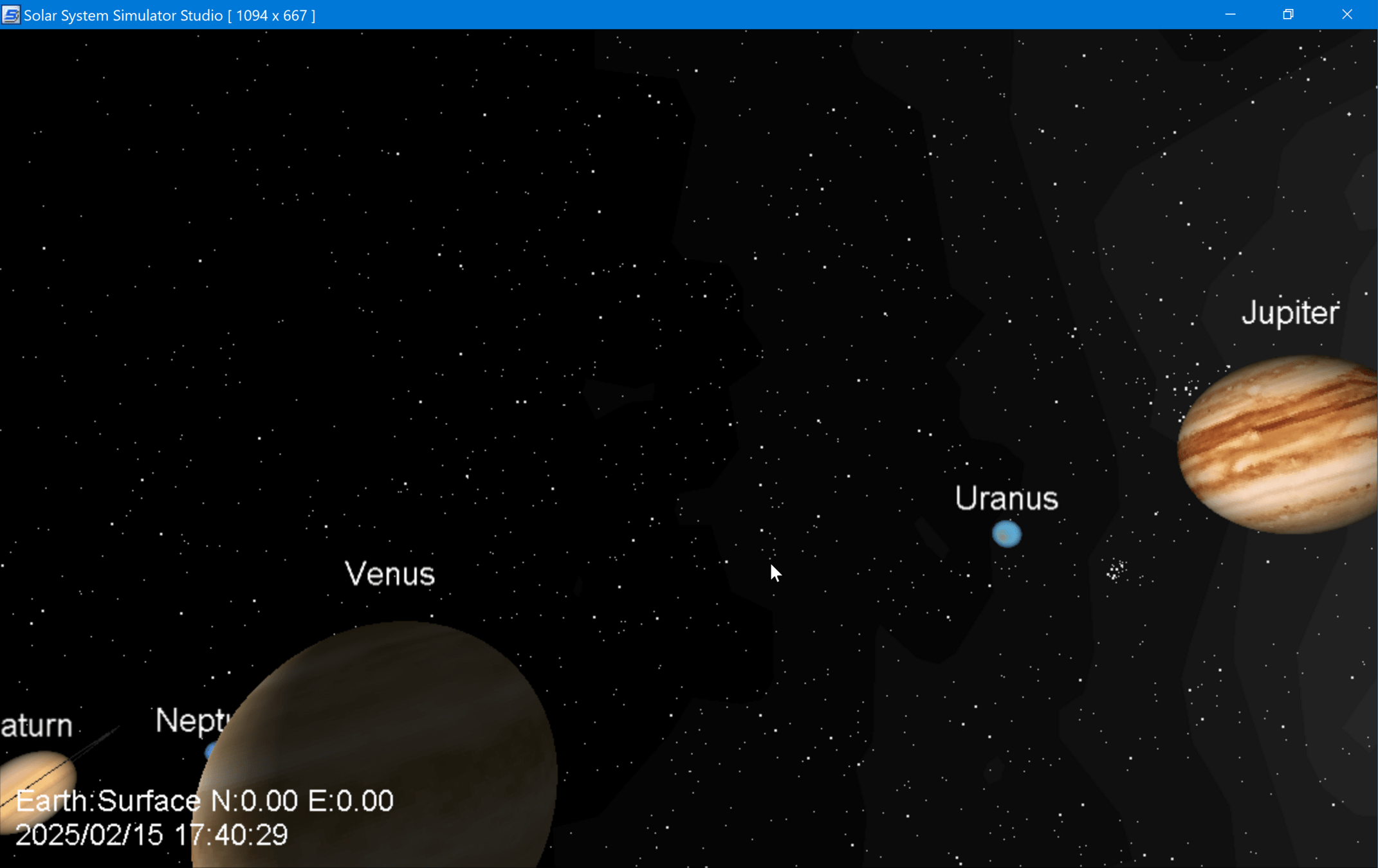
Task: Click the window title text
Action: (x=169, y=15)
